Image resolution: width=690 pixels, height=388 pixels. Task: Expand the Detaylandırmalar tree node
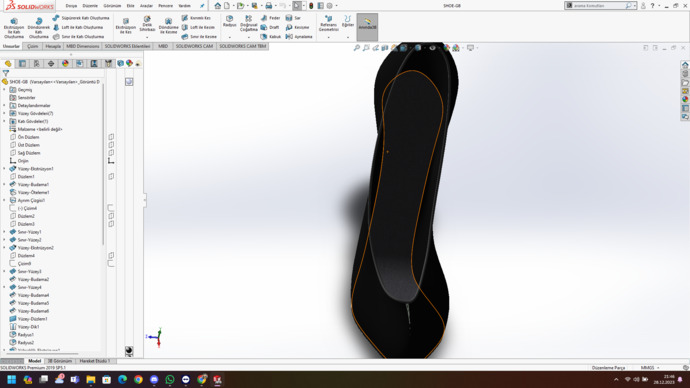(4, 106)
